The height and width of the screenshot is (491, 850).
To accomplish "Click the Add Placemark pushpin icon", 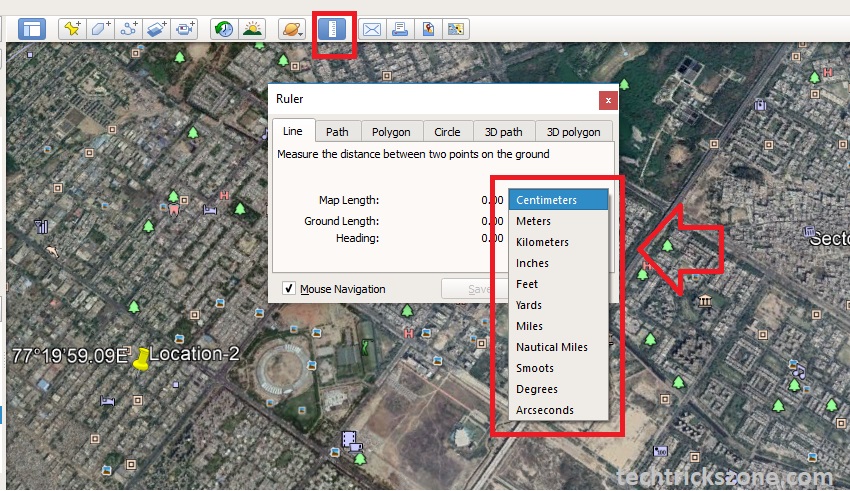I will pos(72,29).
